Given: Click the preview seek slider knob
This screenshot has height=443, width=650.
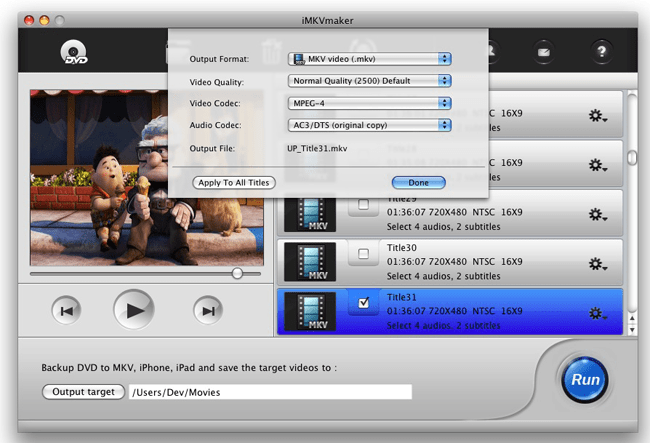Looking at the screenshot, I should point(237,273).
